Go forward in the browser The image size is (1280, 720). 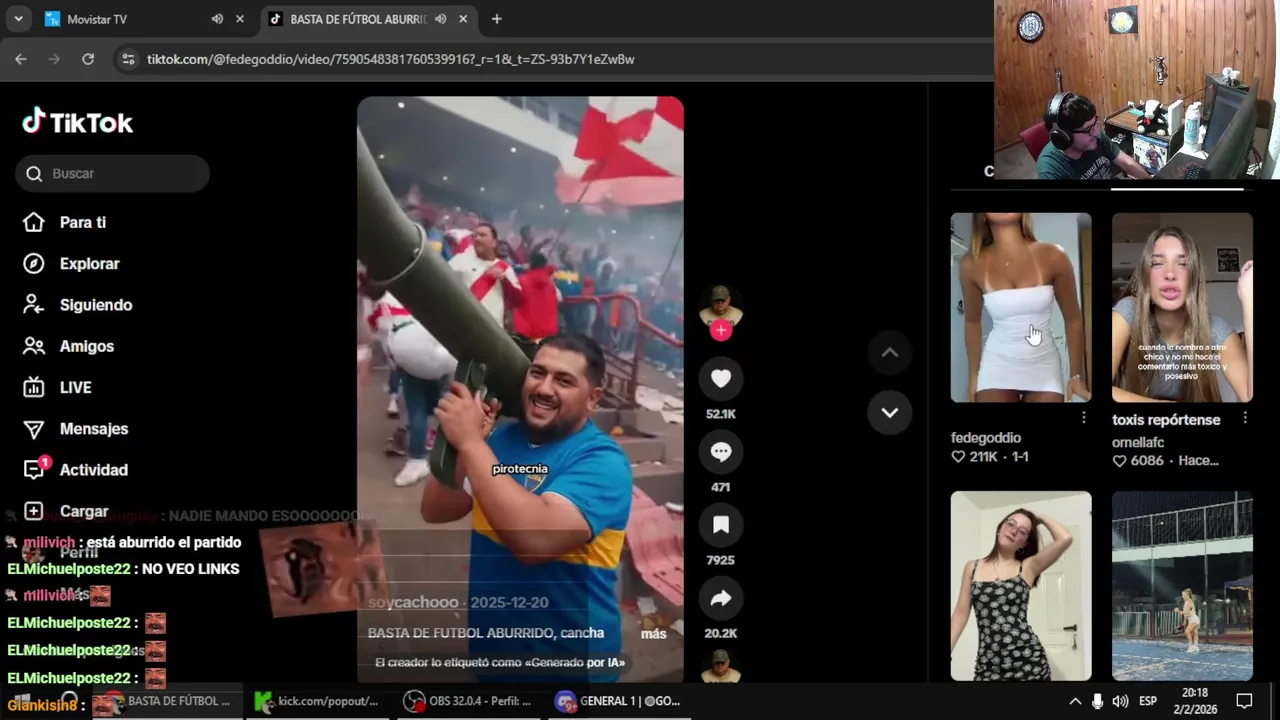tap(54, 59)
